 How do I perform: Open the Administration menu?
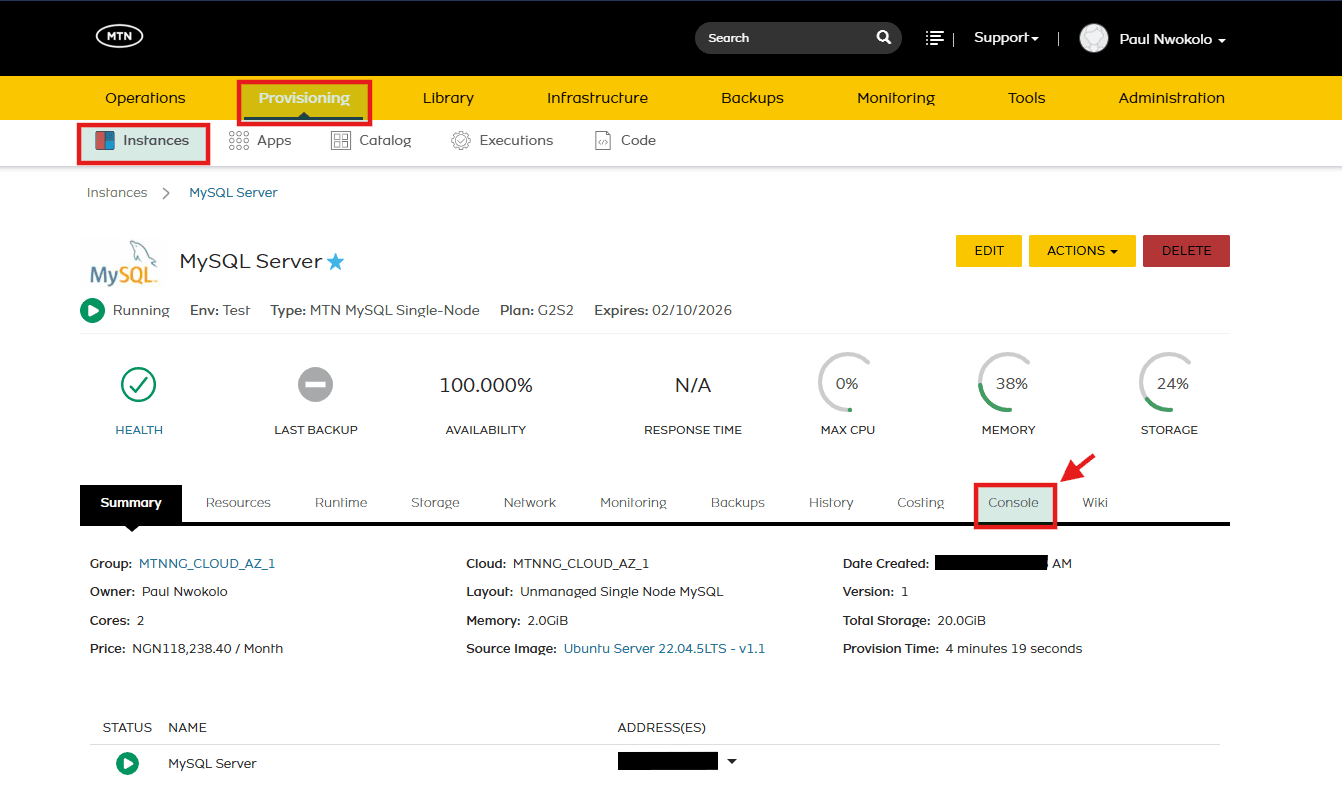tap(1171, 98)
